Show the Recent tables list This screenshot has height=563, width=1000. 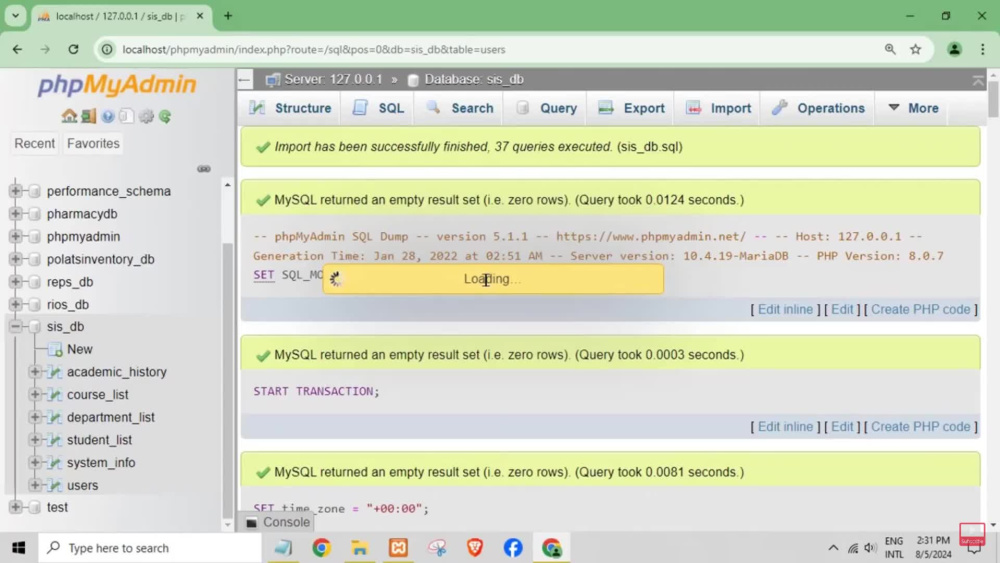[34, 143]
